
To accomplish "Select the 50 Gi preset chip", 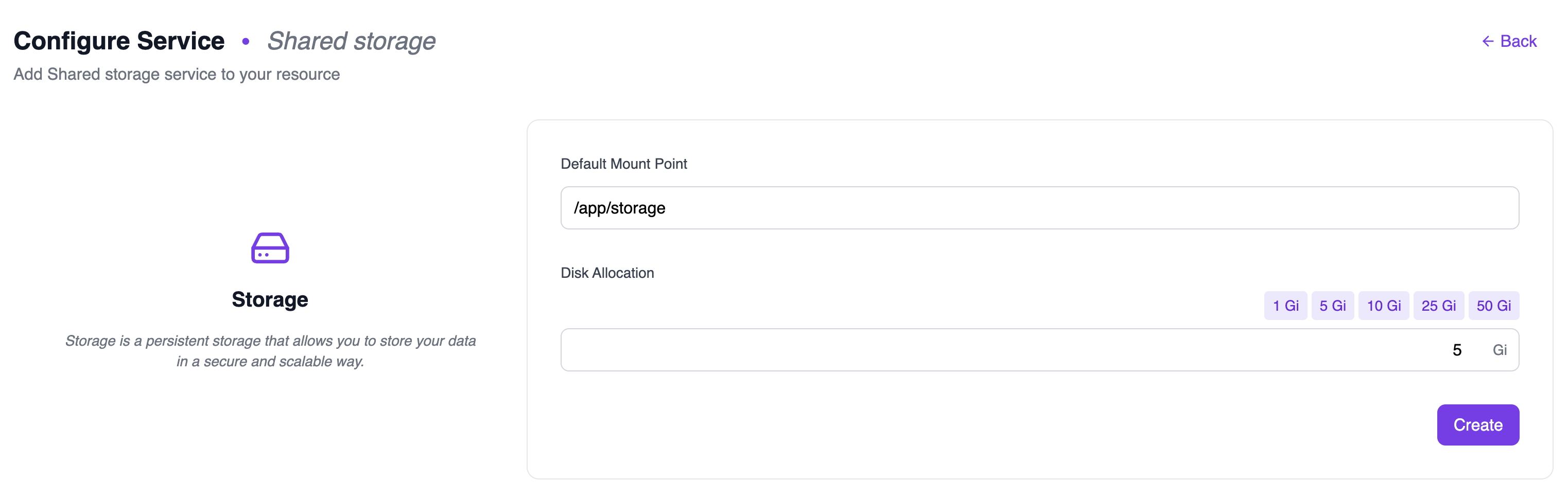I will 1493,305.
